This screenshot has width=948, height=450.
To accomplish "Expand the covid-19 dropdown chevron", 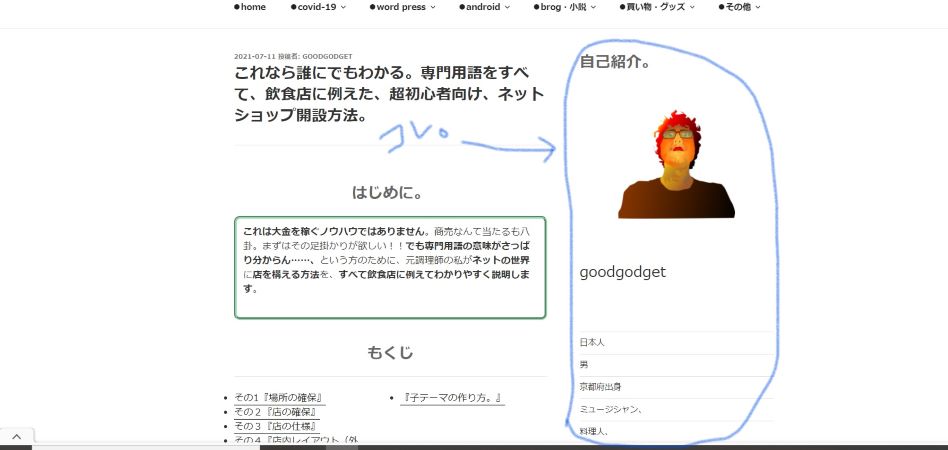I will click(343, 7).
